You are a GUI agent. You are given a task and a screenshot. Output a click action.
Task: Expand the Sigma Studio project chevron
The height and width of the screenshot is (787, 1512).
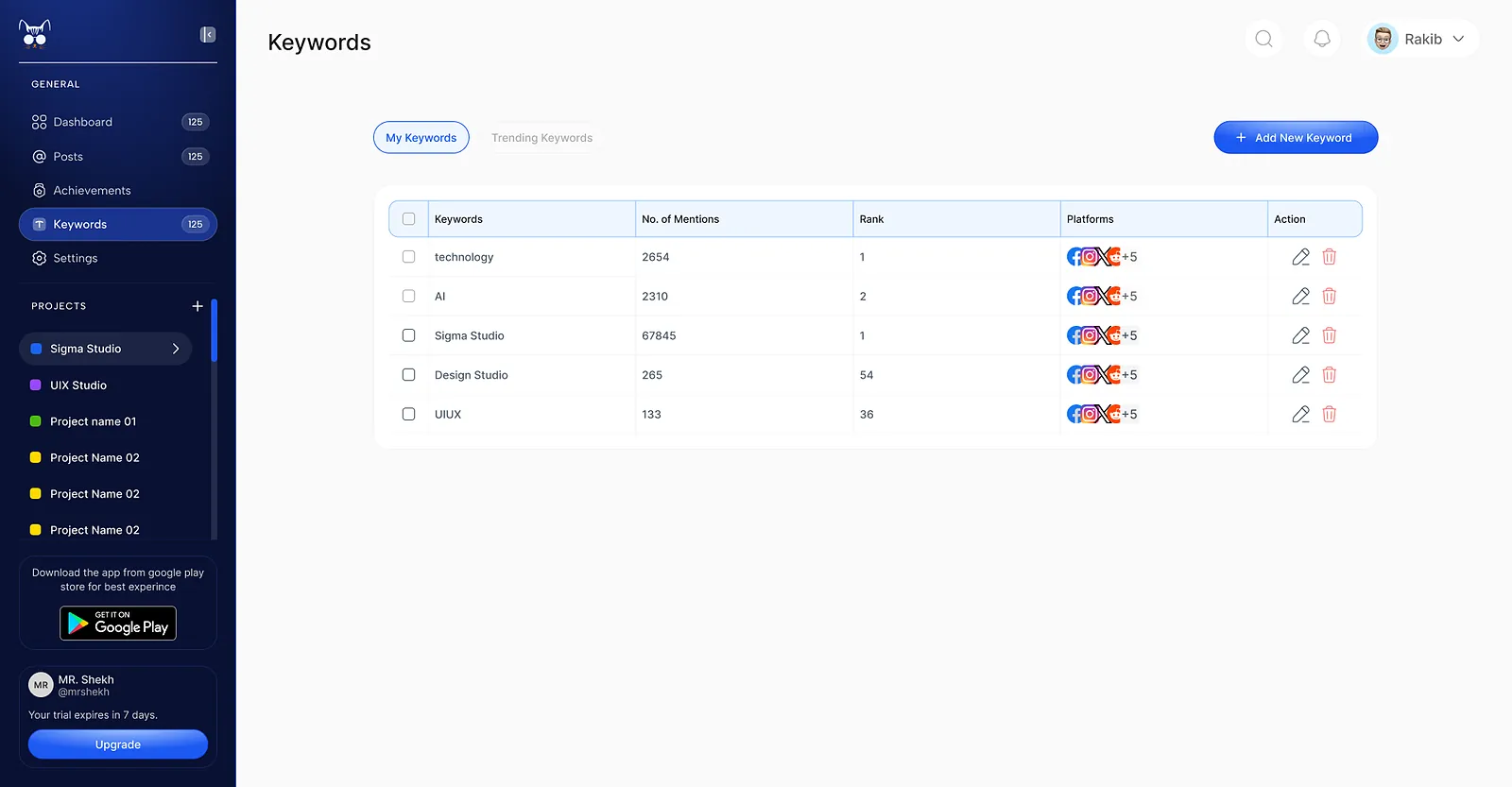click(x=176, y=349)
